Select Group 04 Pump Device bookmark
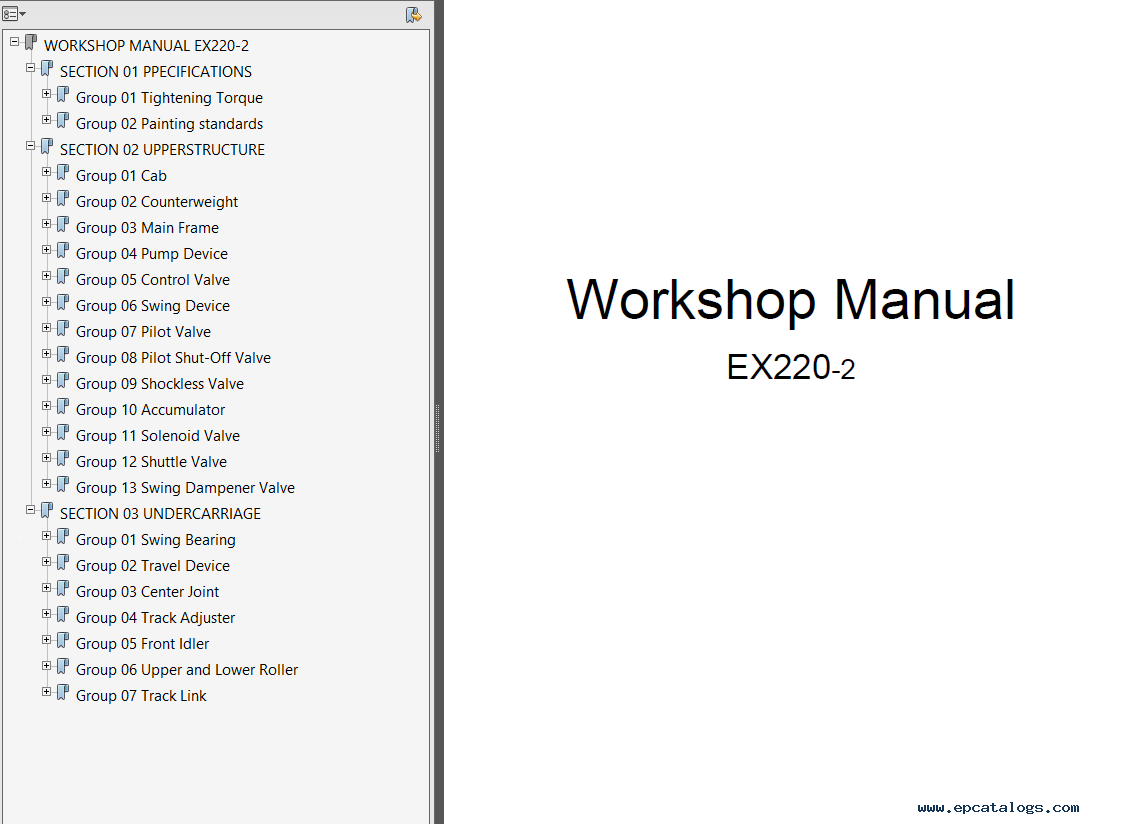The height and width of the screenshot is (824, 1130). (151, 254)
